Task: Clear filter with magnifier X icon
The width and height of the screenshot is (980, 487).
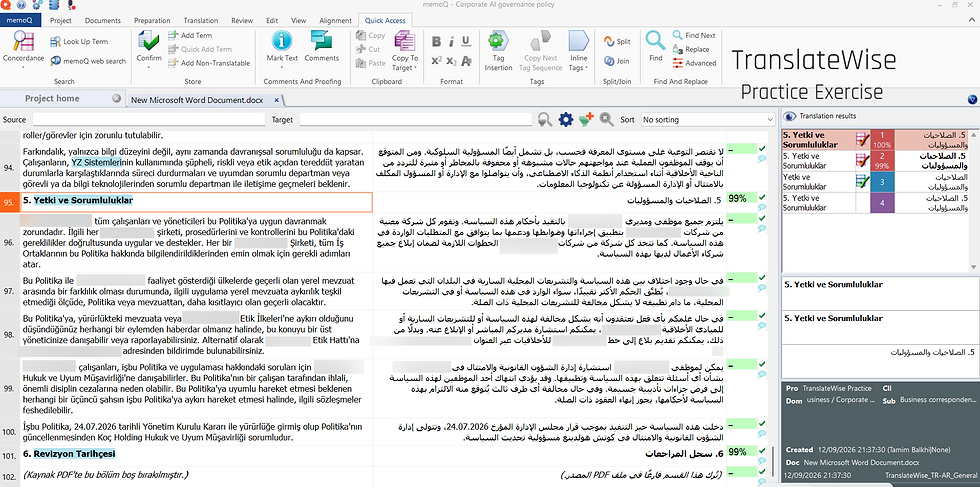Action: 606,119
